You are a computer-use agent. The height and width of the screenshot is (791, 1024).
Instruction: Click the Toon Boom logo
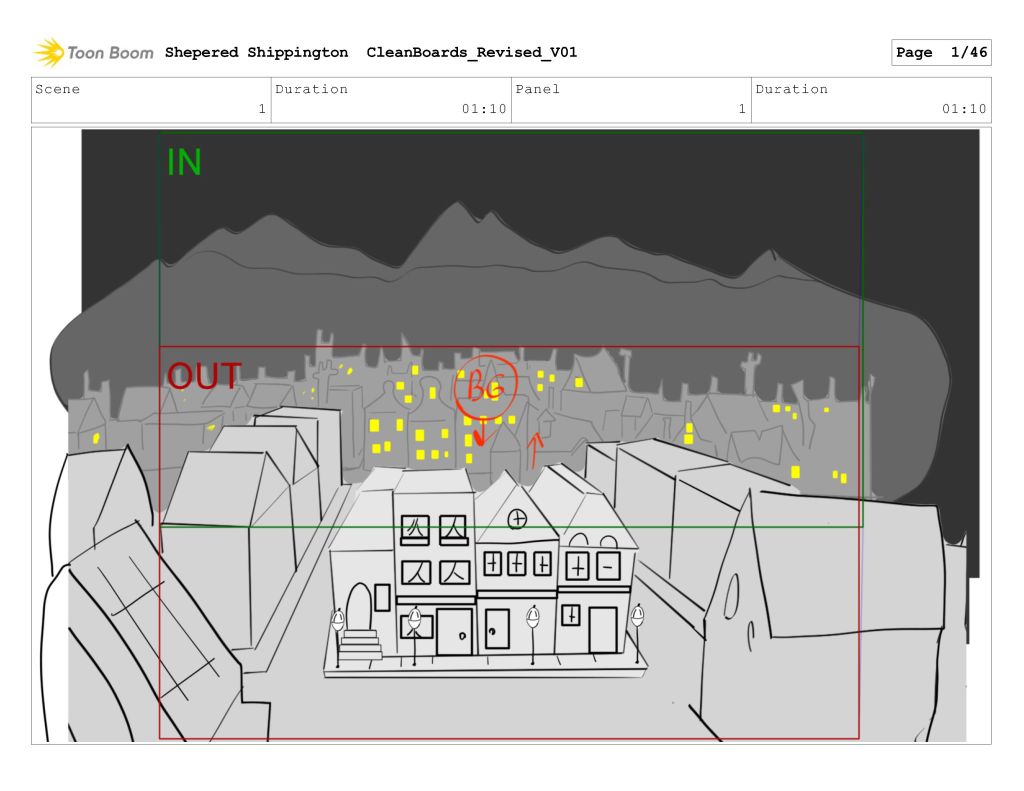tap(93, 53)
